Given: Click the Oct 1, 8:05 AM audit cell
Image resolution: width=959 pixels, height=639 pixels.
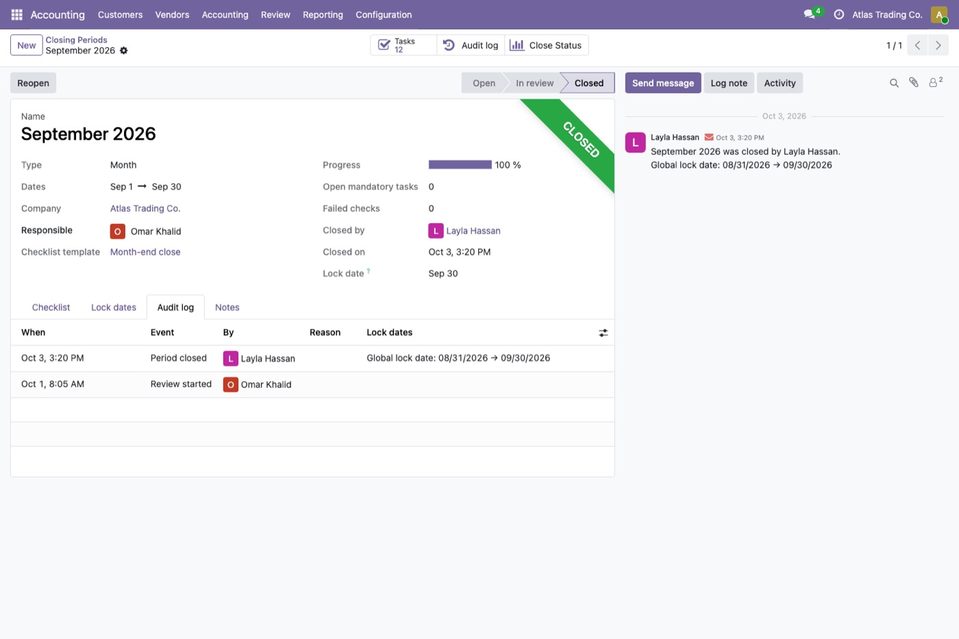Looking at the screenshot, I should pyautogui.click(x=53, y=385).
